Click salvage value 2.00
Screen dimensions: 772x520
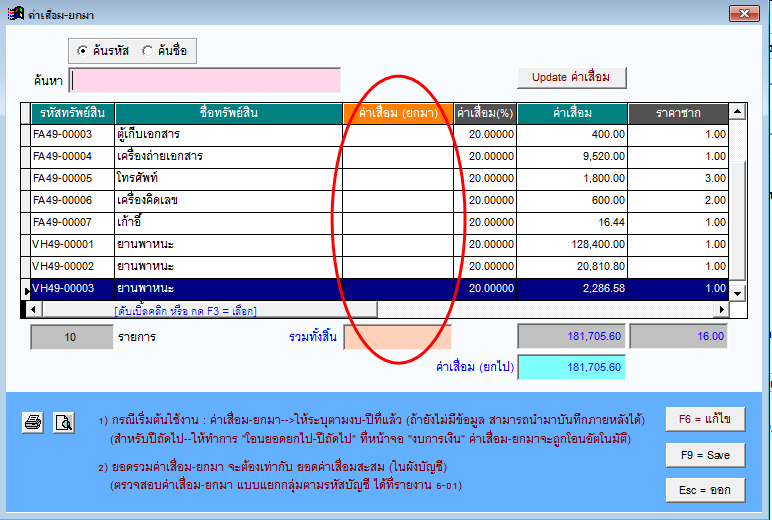[x=715, y=200]
